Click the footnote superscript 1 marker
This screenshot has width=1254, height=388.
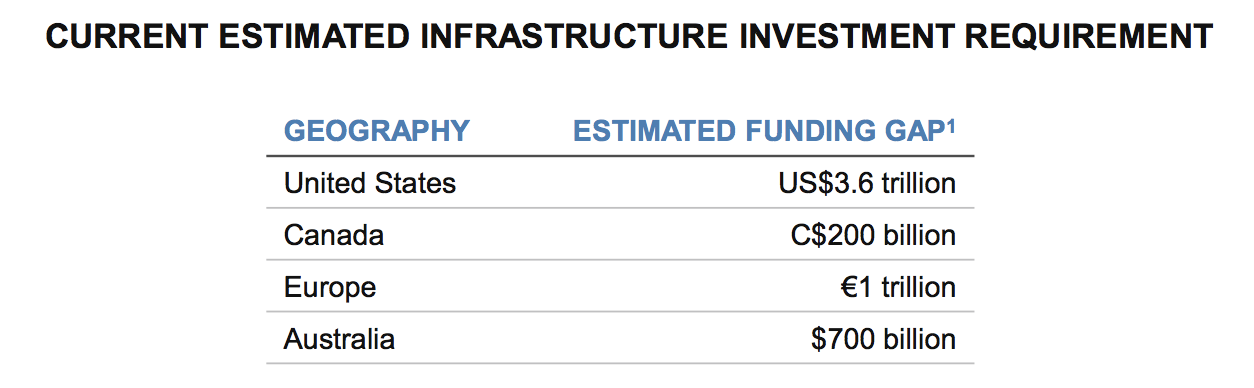tap(950, 124)
